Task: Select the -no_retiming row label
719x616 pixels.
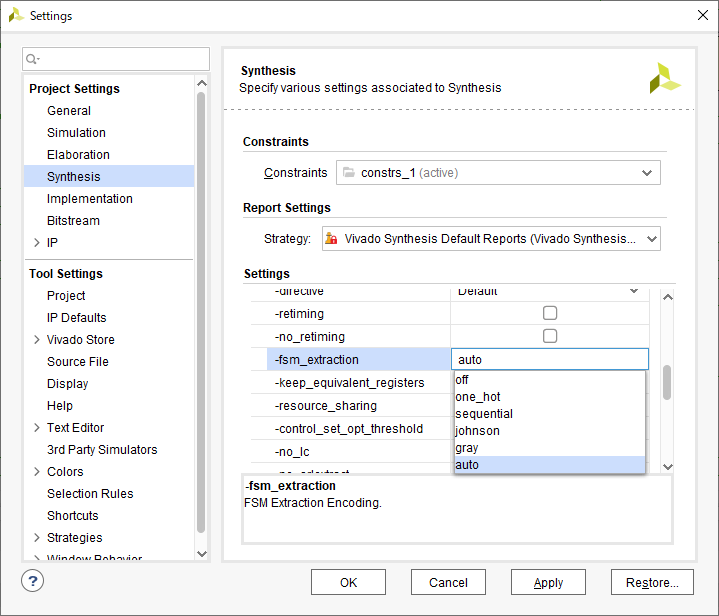Action: point(310,337)
